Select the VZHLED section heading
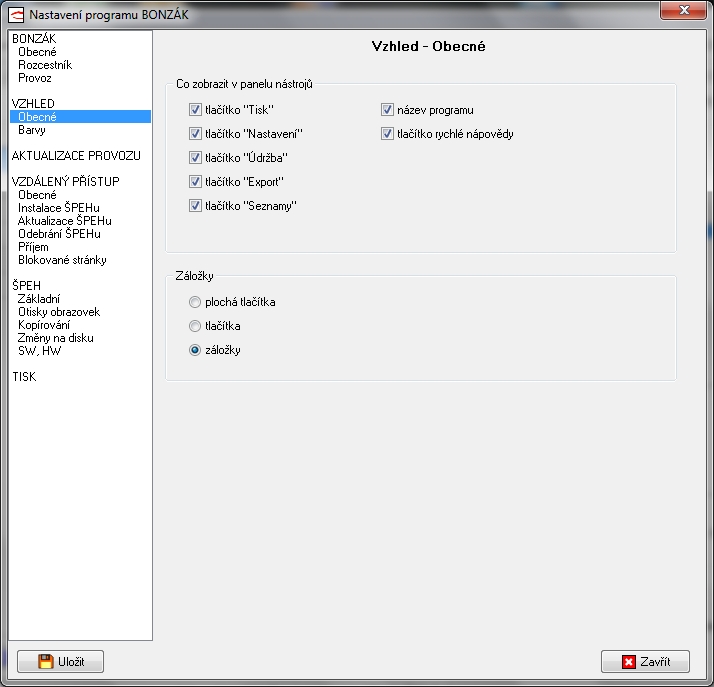Image resolution: width=714 pixels, height=687 pixels. click(33, 104)
